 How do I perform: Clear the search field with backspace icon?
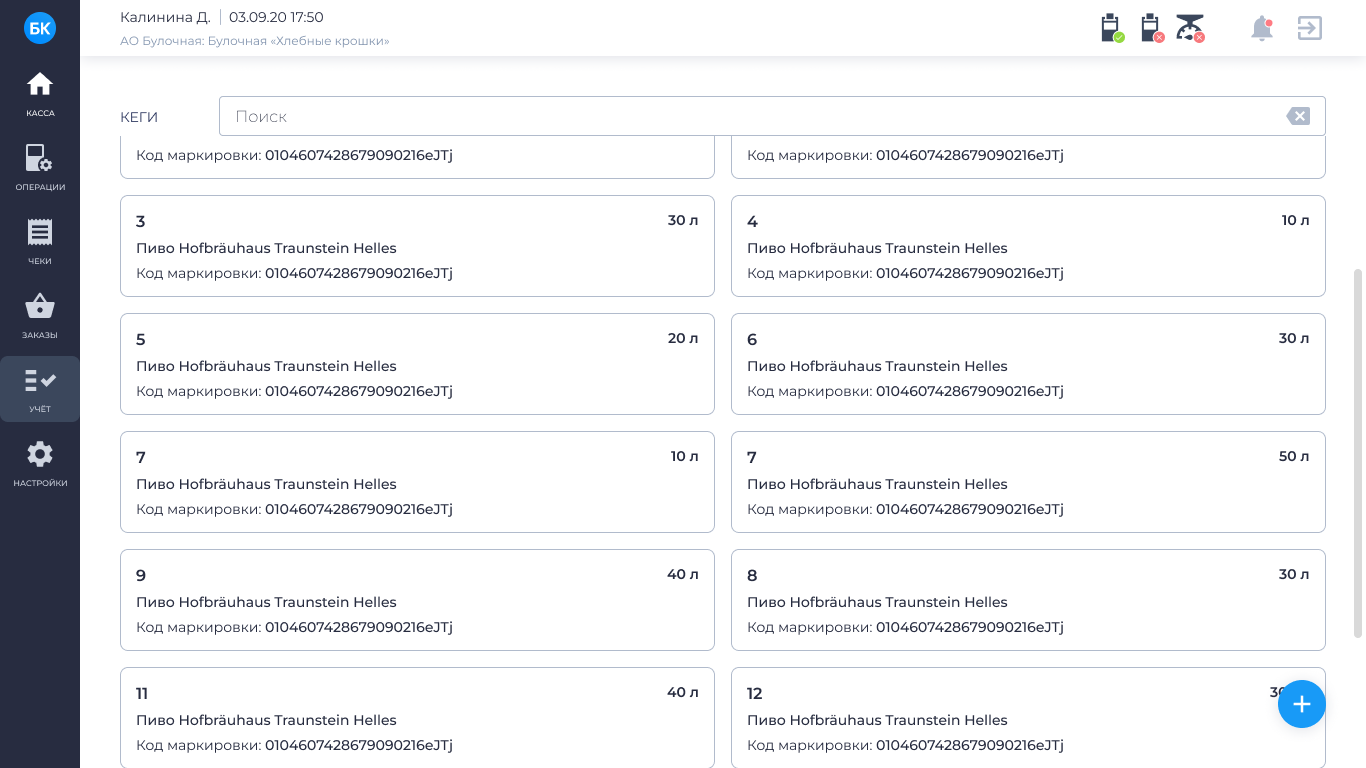[x=1298, y=116]
